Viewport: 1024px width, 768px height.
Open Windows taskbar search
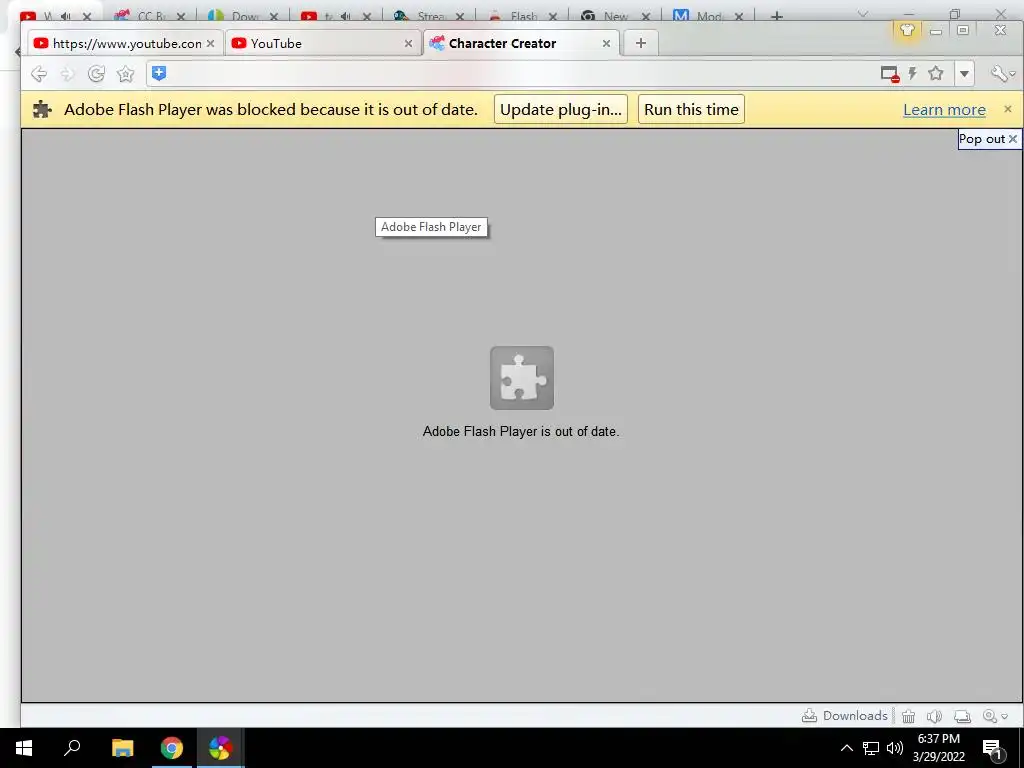pos(72,748)
